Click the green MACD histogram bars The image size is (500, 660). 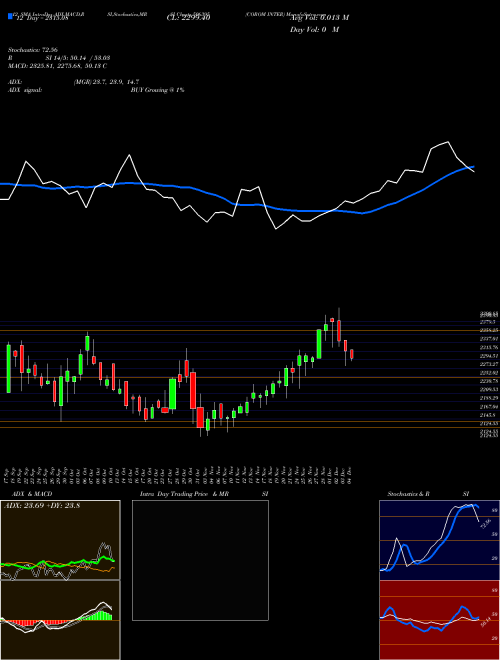98,615
